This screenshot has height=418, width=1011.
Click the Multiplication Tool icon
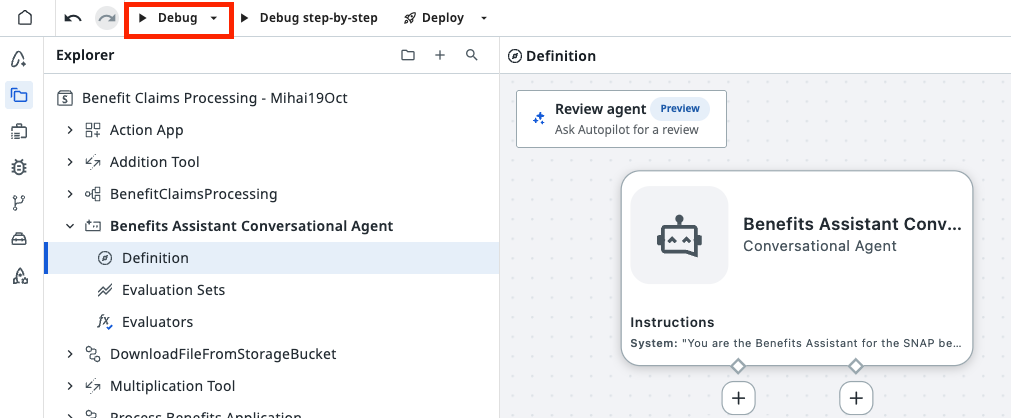click(93, 386)
